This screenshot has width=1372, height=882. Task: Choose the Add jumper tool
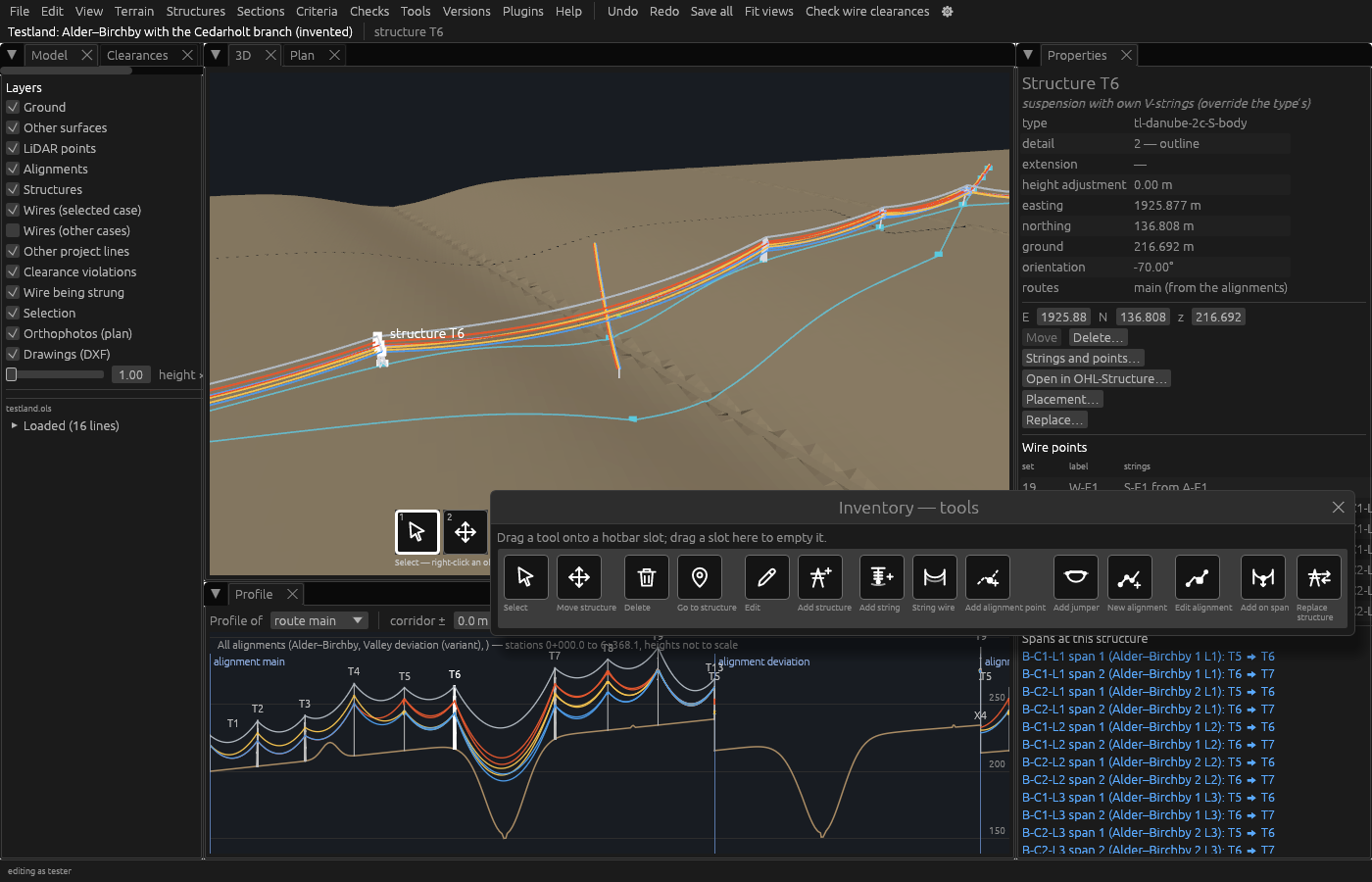(x=1076, y=577)
